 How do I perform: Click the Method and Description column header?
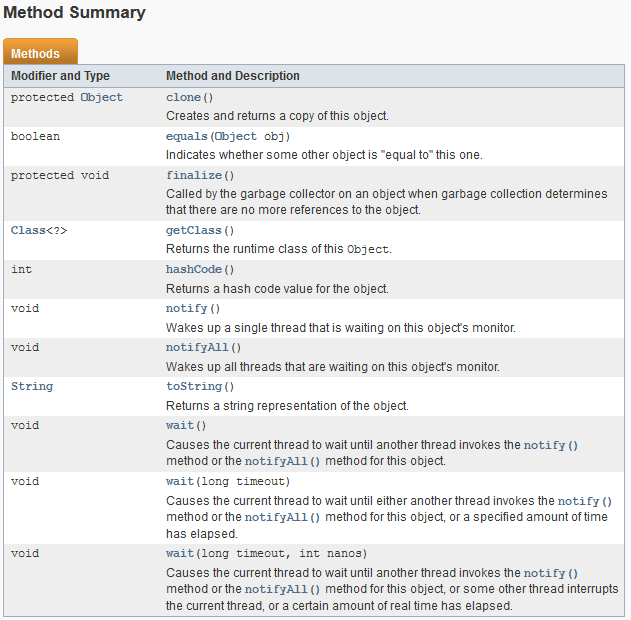click(233, 76)
